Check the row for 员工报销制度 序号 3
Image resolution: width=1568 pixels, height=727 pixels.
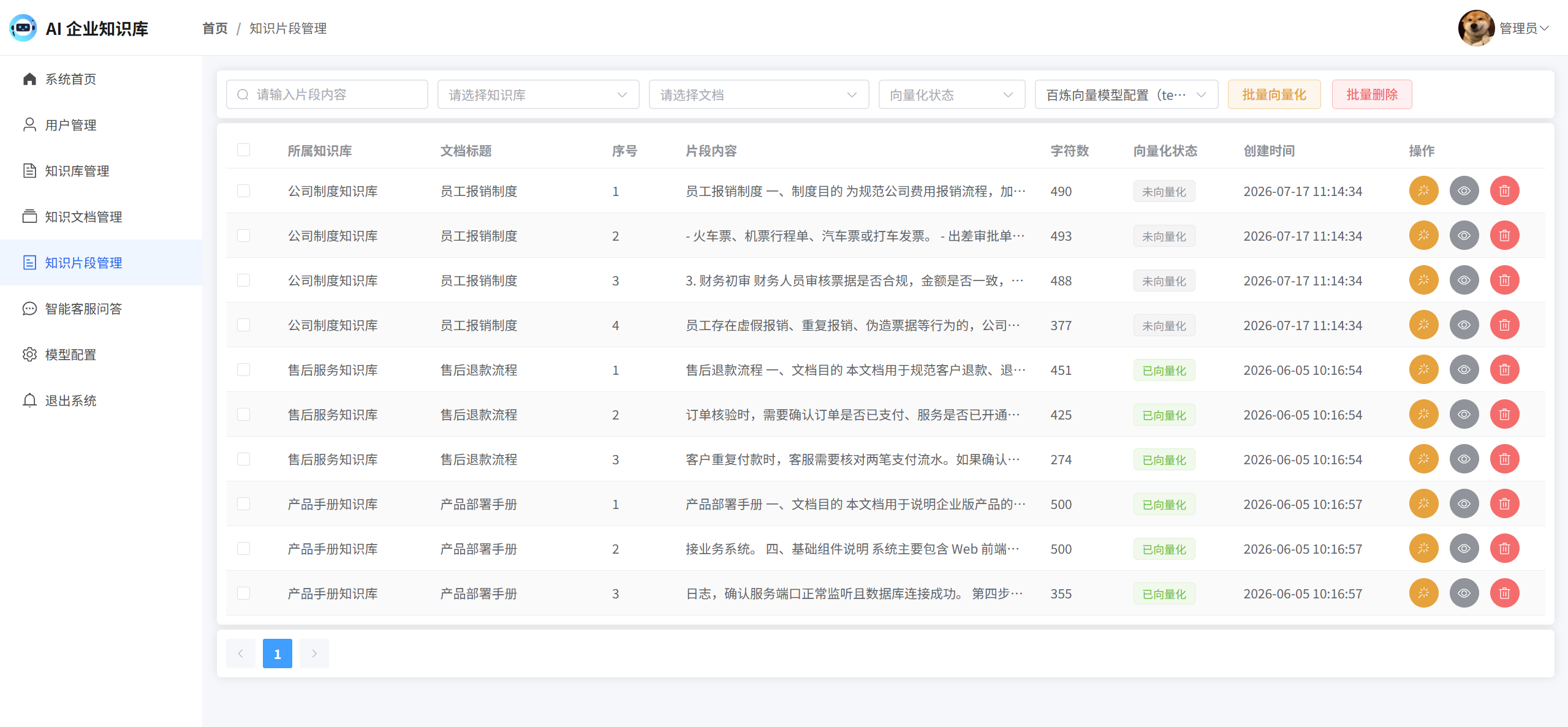point(243,280)
